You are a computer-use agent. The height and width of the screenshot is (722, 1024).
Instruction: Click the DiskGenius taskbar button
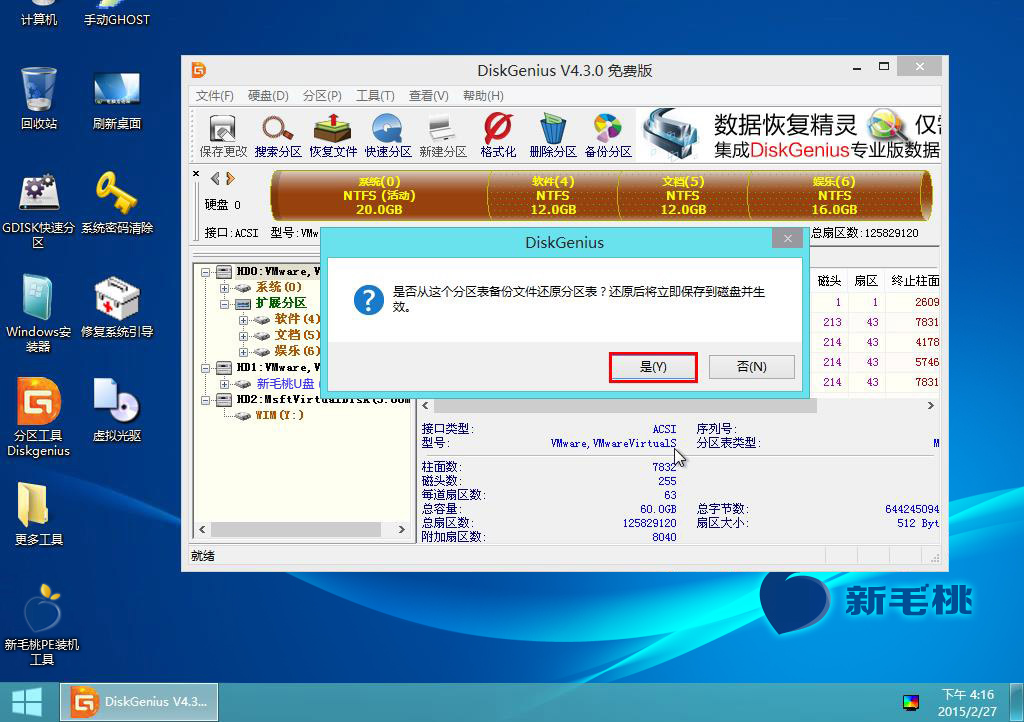[139, 702]
